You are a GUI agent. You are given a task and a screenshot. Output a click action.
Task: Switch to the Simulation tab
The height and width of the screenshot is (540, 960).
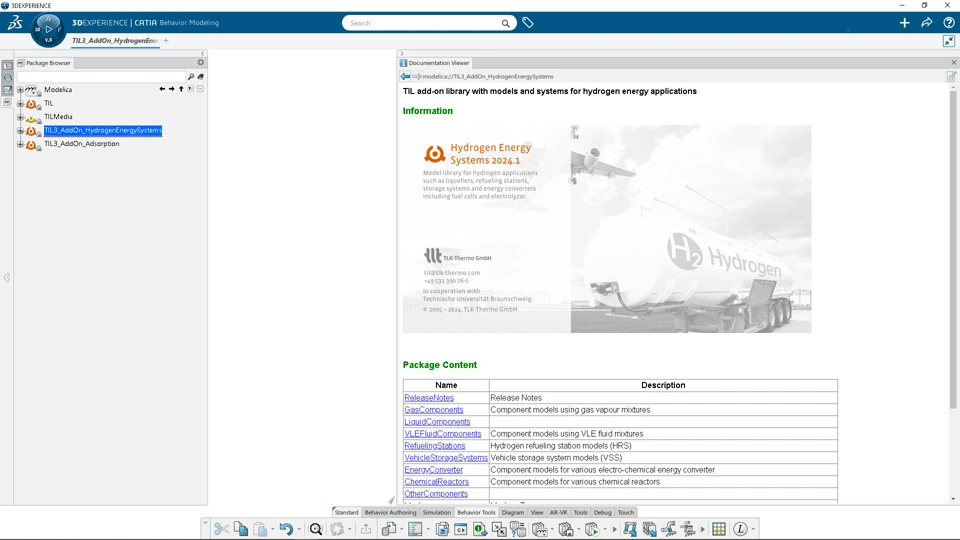click(437, 512)
